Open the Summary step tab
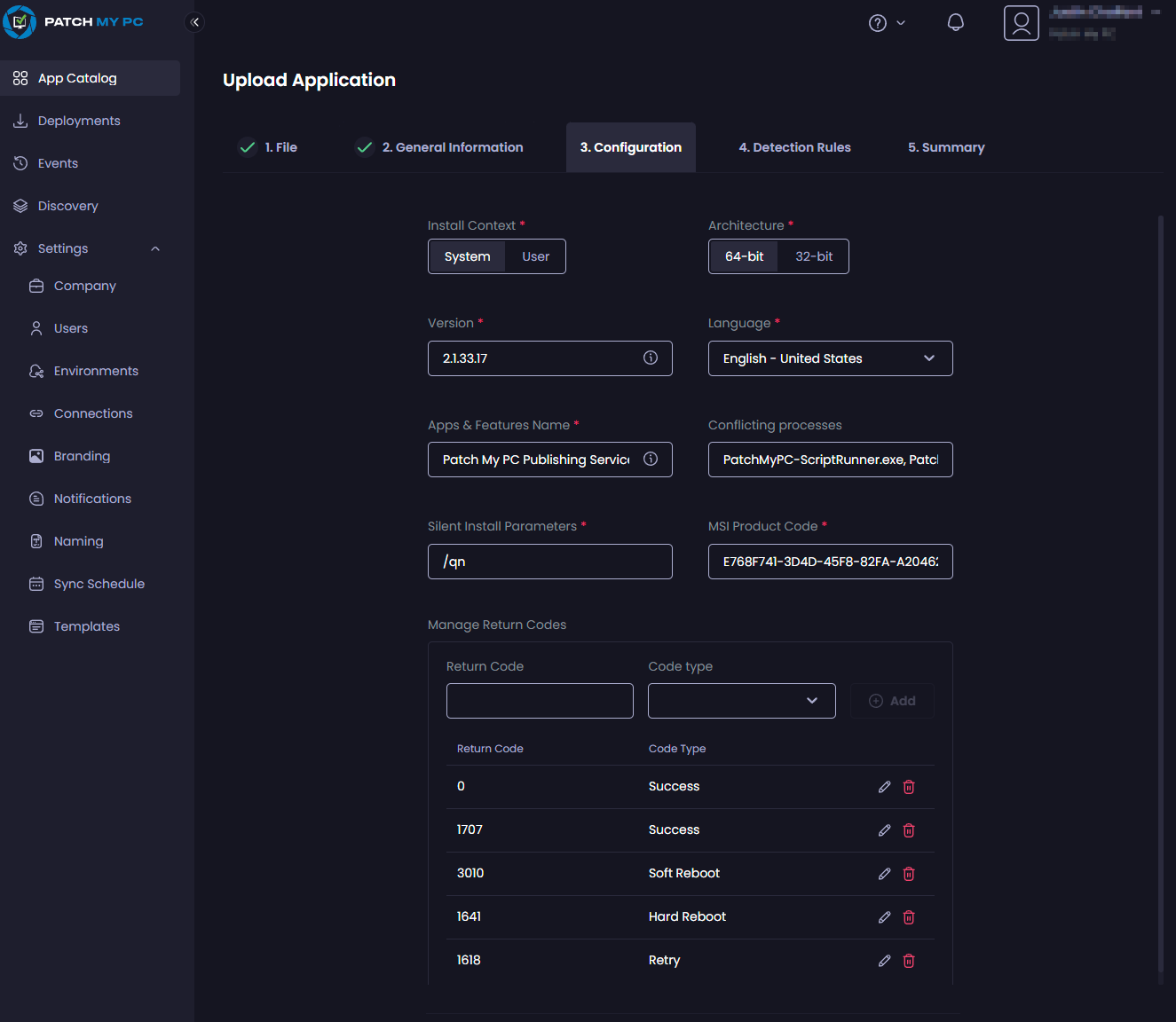The height and width of the screenshot is (1022, 1176). coord(945,147)
